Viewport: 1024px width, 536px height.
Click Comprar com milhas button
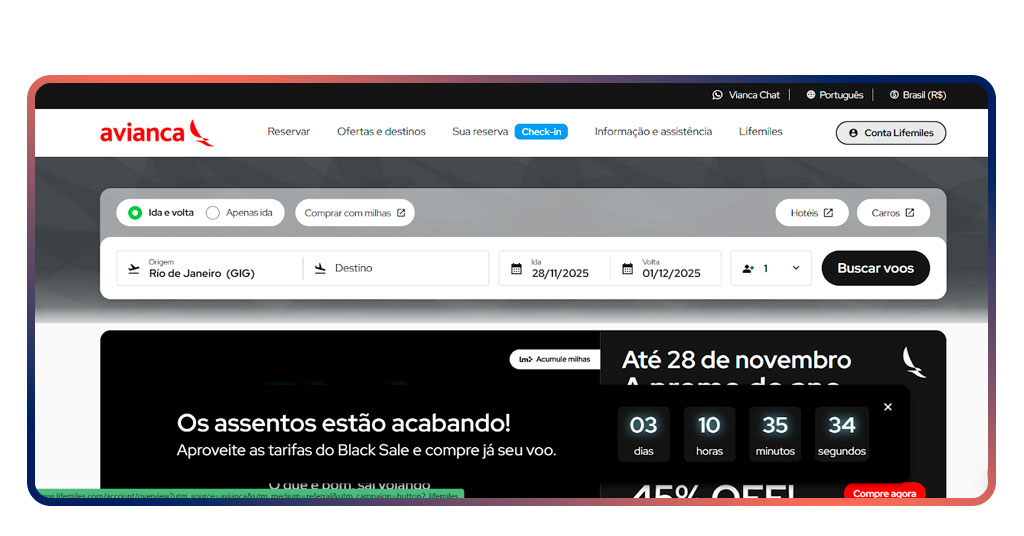(355, 213)
